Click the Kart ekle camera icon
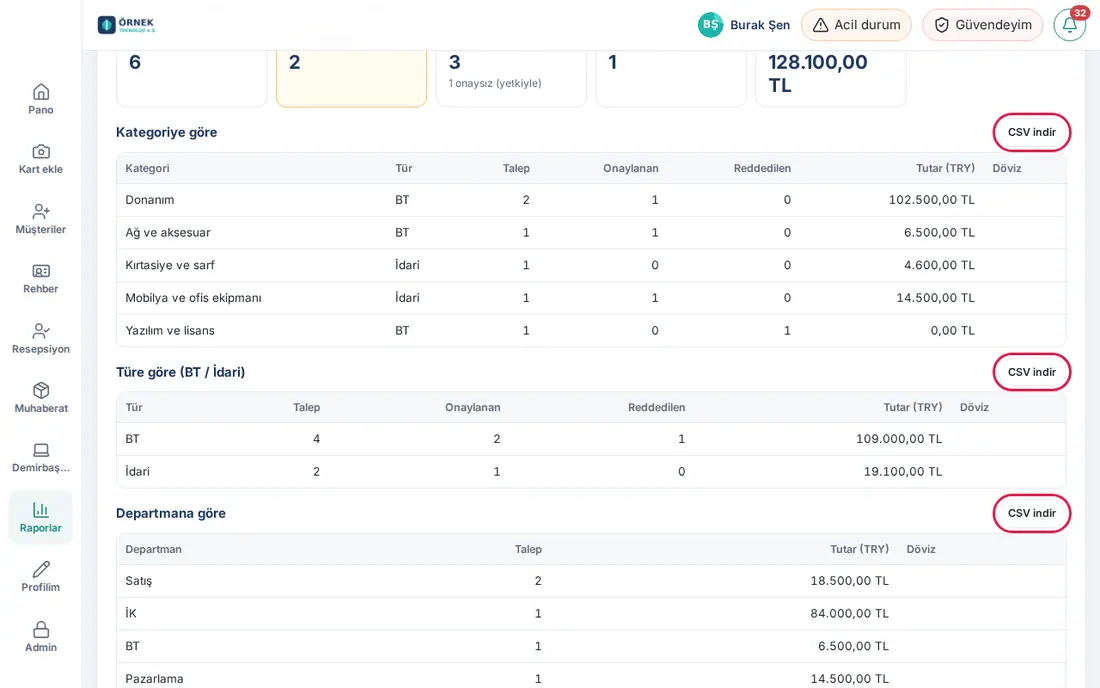The image size is (1100, 688). (41, 151)
